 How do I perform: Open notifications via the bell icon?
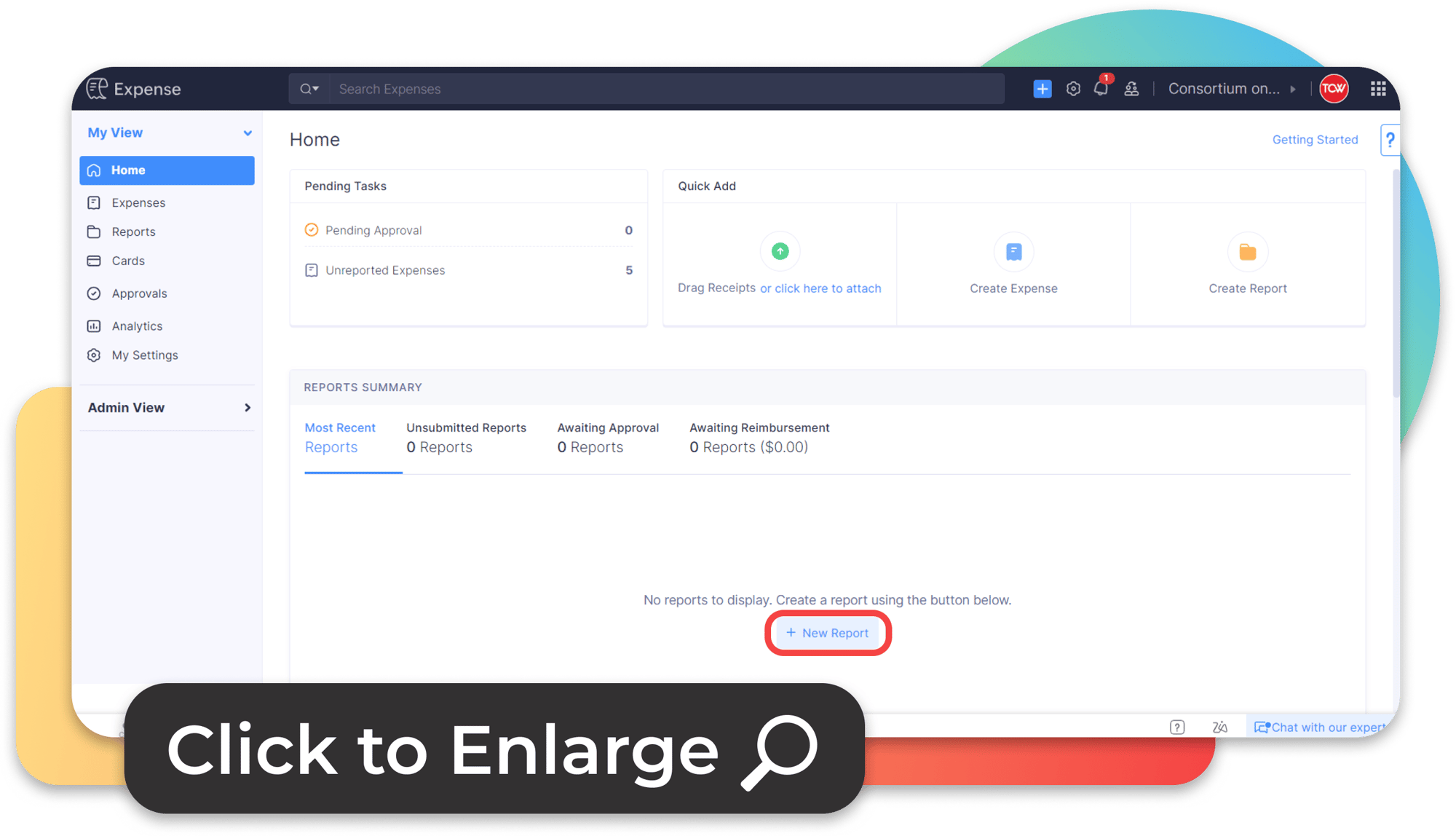point(1100,88)
